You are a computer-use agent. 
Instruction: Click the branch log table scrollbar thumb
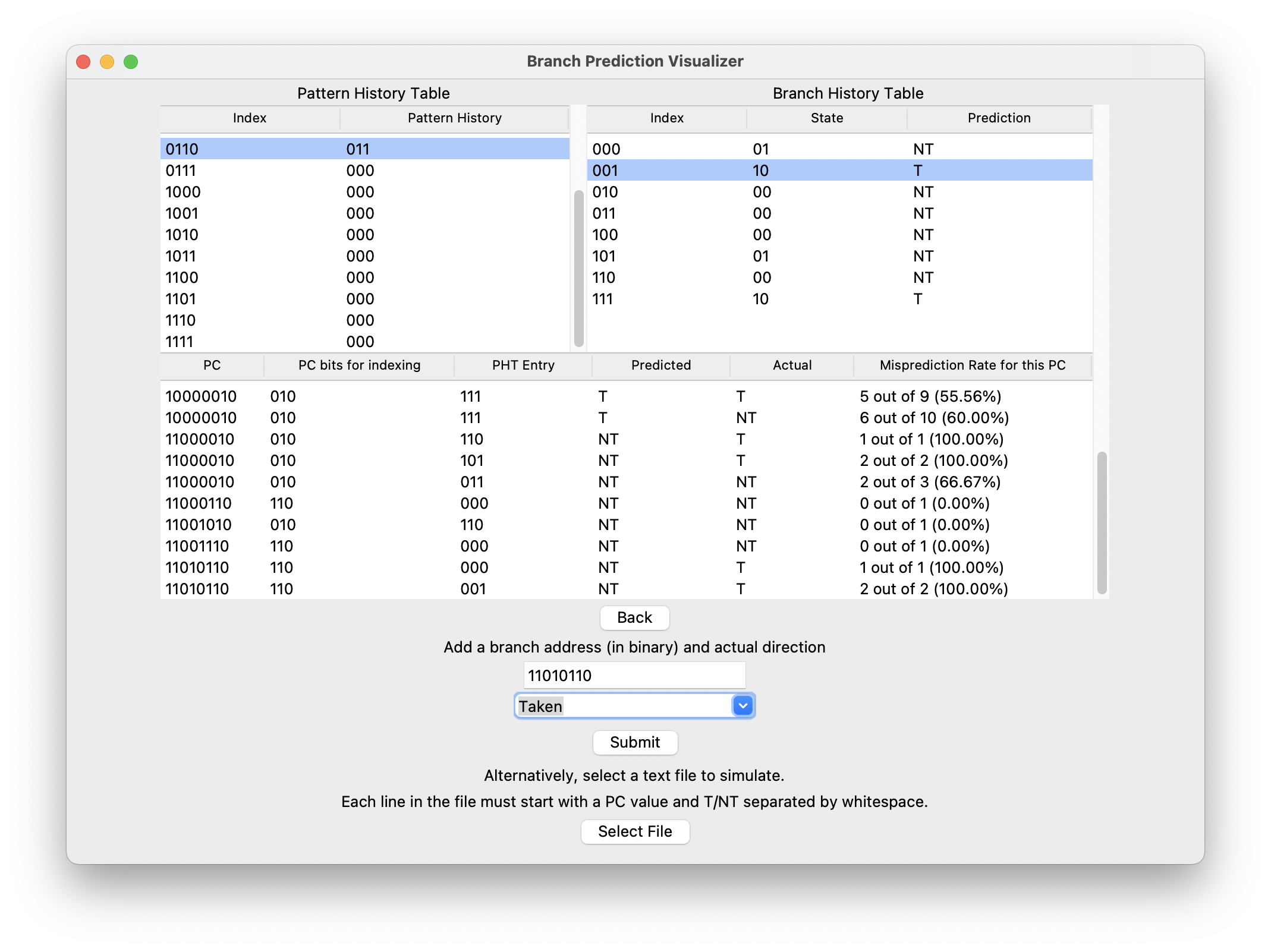(x=1102, y=522)
